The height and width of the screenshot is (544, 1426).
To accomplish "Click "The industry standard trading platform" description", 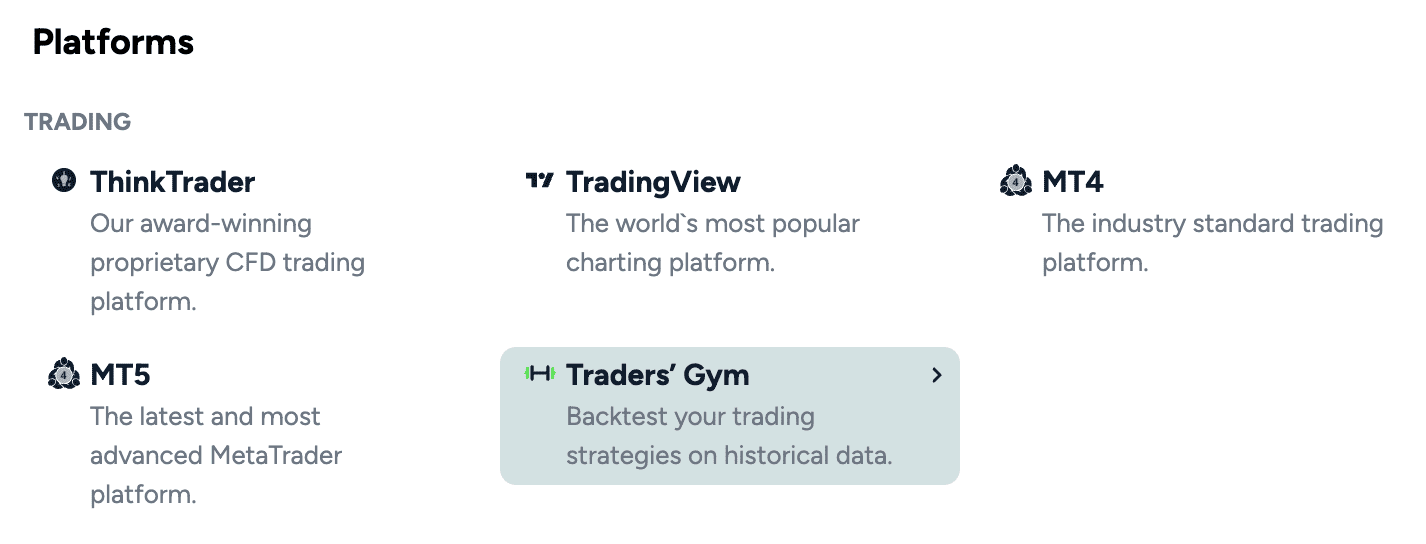I will pos(1212,243).
